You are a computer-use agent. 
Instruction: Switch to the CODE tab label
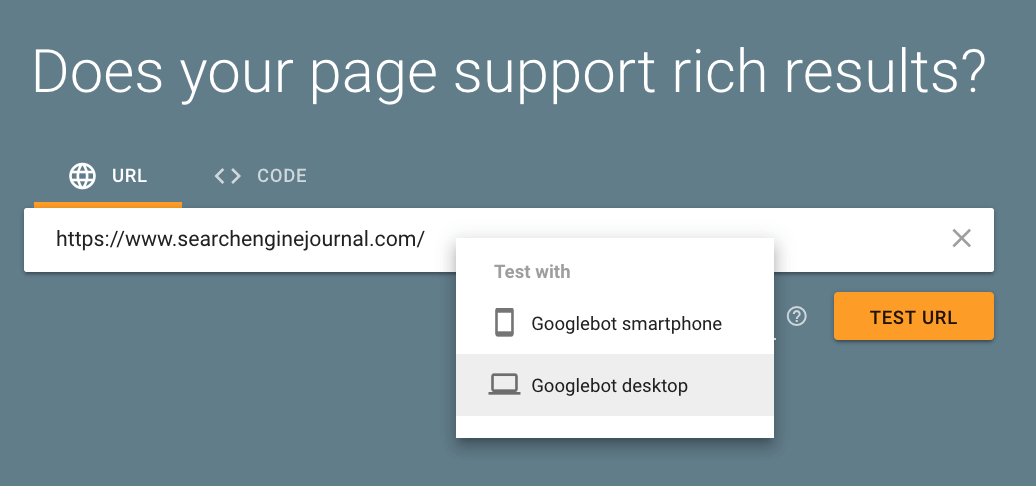[x=281, y=176]
